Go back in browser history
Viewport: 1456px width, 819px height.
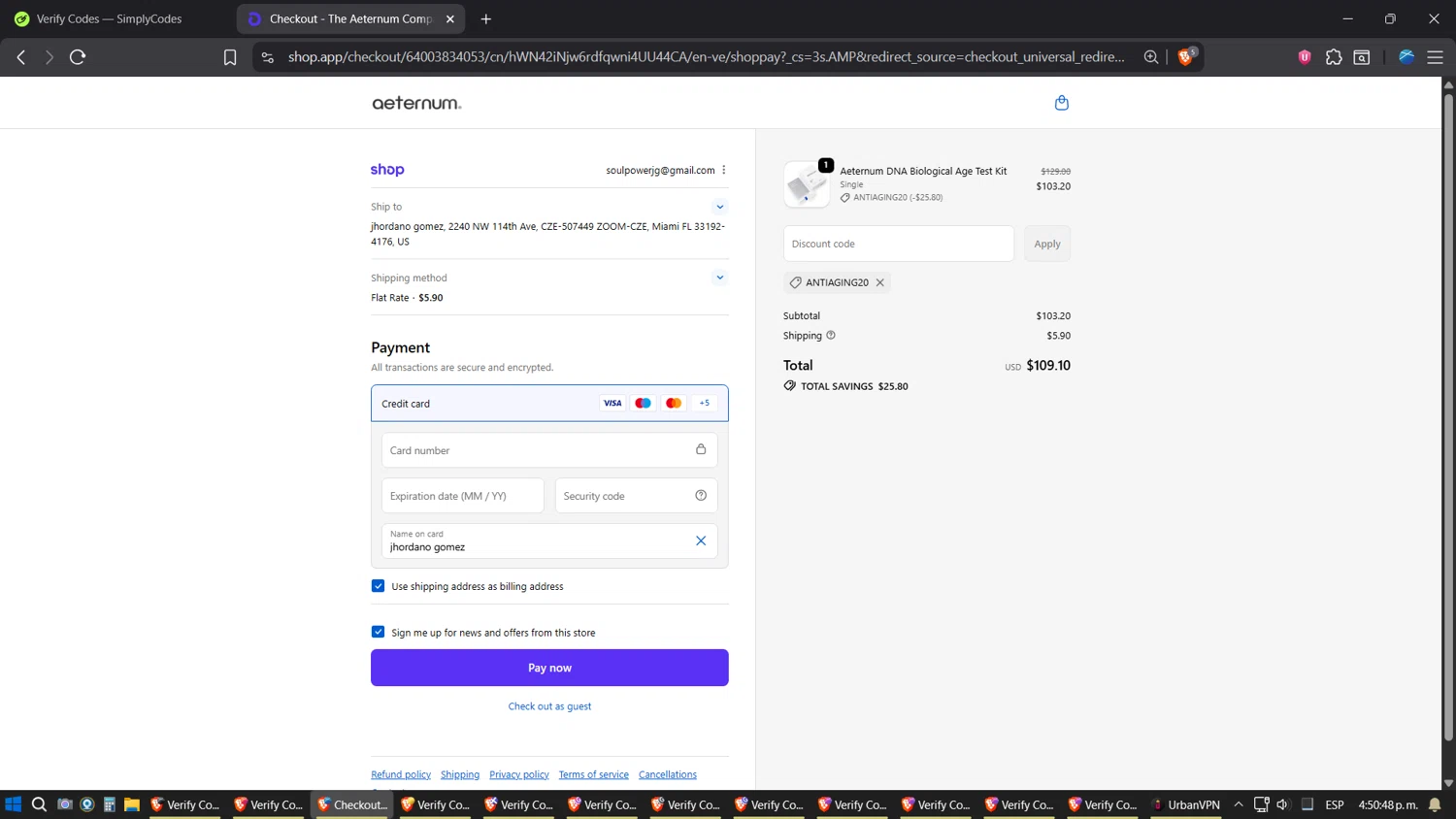click(21, 57)
